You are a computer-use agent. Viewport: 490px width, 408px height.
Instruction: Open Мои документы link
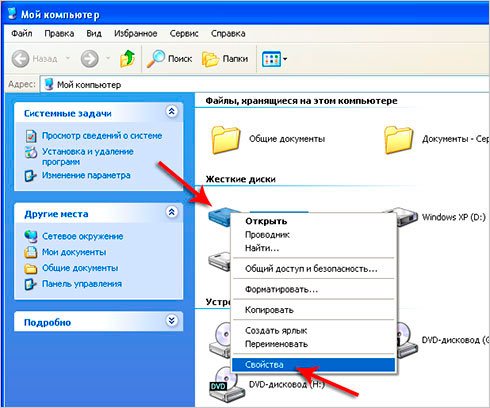click(x=74, y=252)
